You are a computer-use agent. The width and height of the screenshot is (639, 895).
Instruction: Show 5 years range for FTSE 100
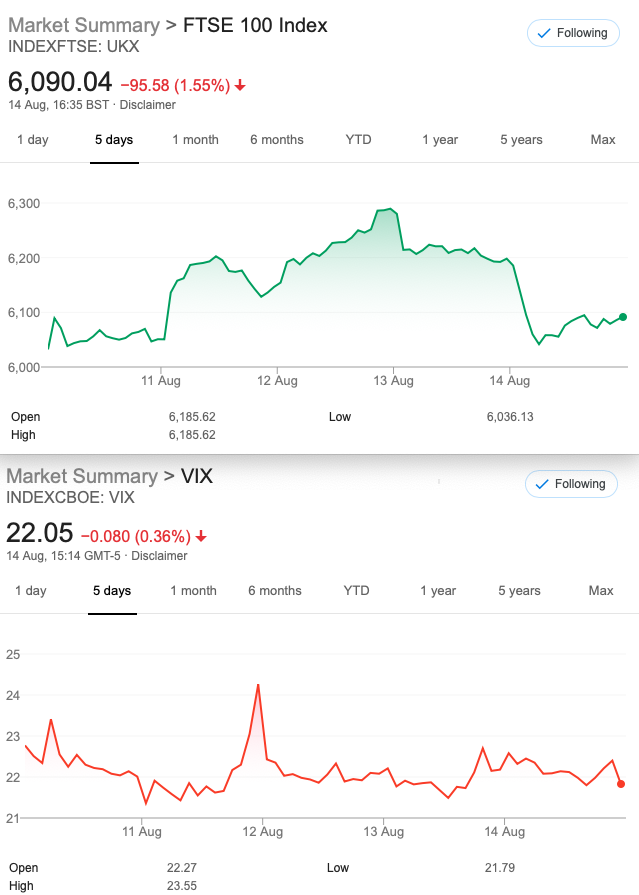pyautogui.click(x=521, y=140)
